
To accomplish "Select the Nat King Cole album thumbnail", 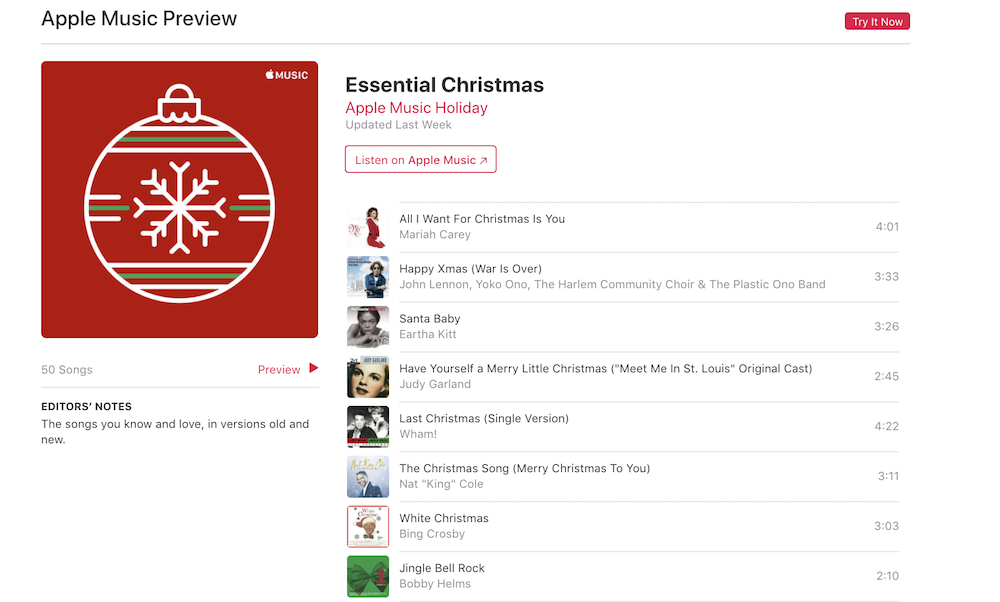I will pyautogui.click(x=367, y=477).
